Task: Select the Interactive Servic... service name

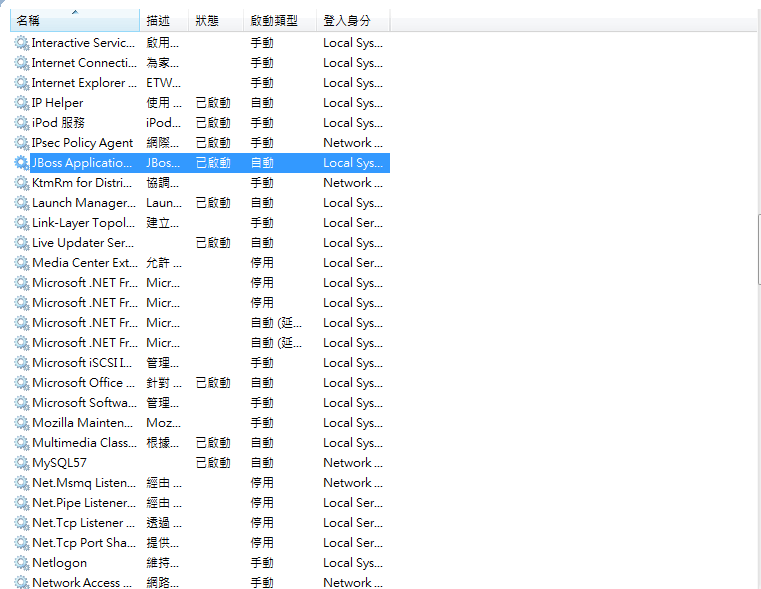Action: click(83, 43)
